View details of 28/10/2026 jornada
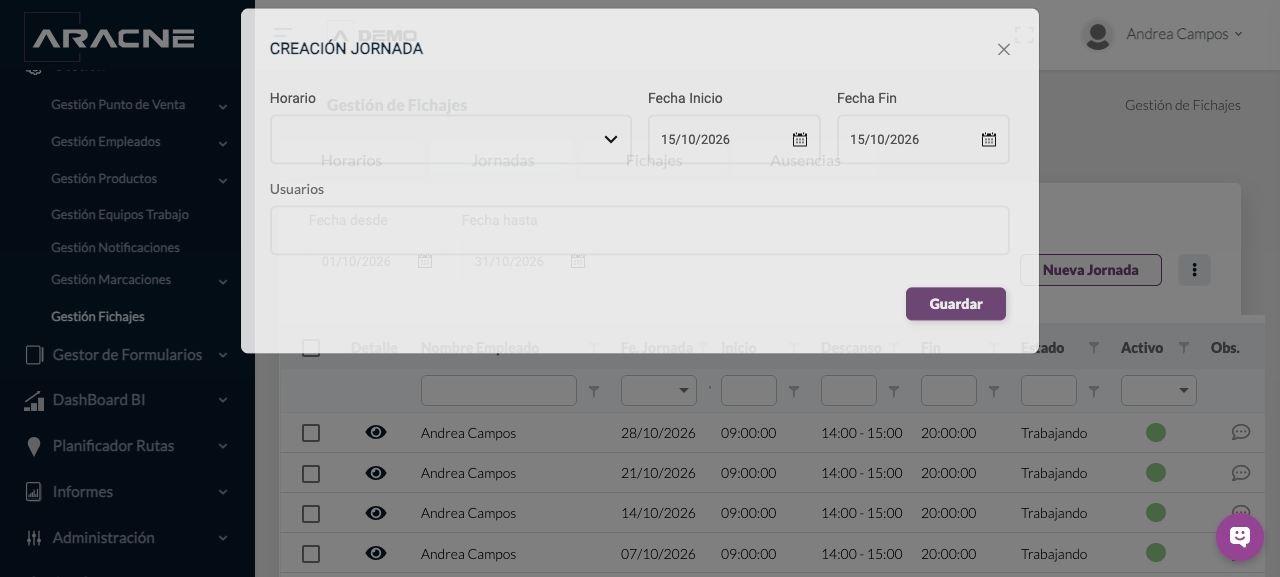 (x=376, y=433)
